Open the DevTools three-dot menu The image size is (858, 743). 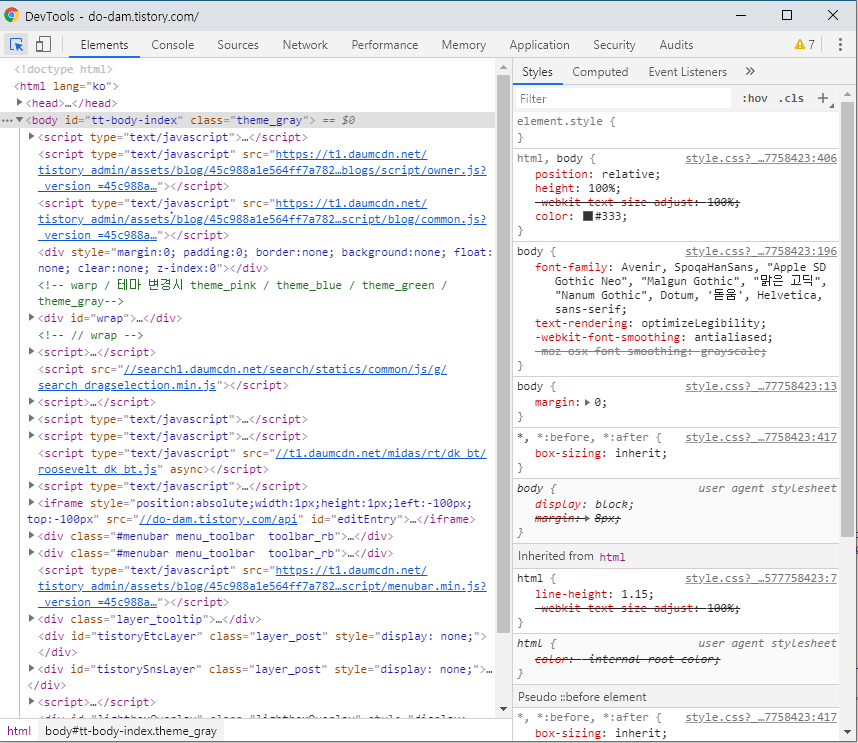click(840, 45)
